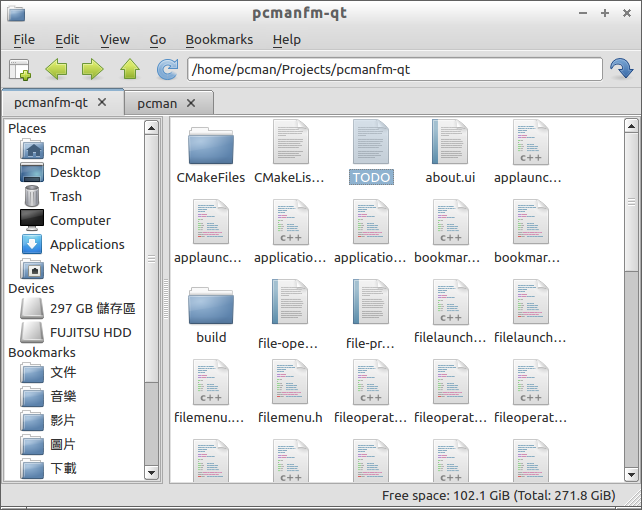
Task: Open the Network place
Action: click(76, 269)
